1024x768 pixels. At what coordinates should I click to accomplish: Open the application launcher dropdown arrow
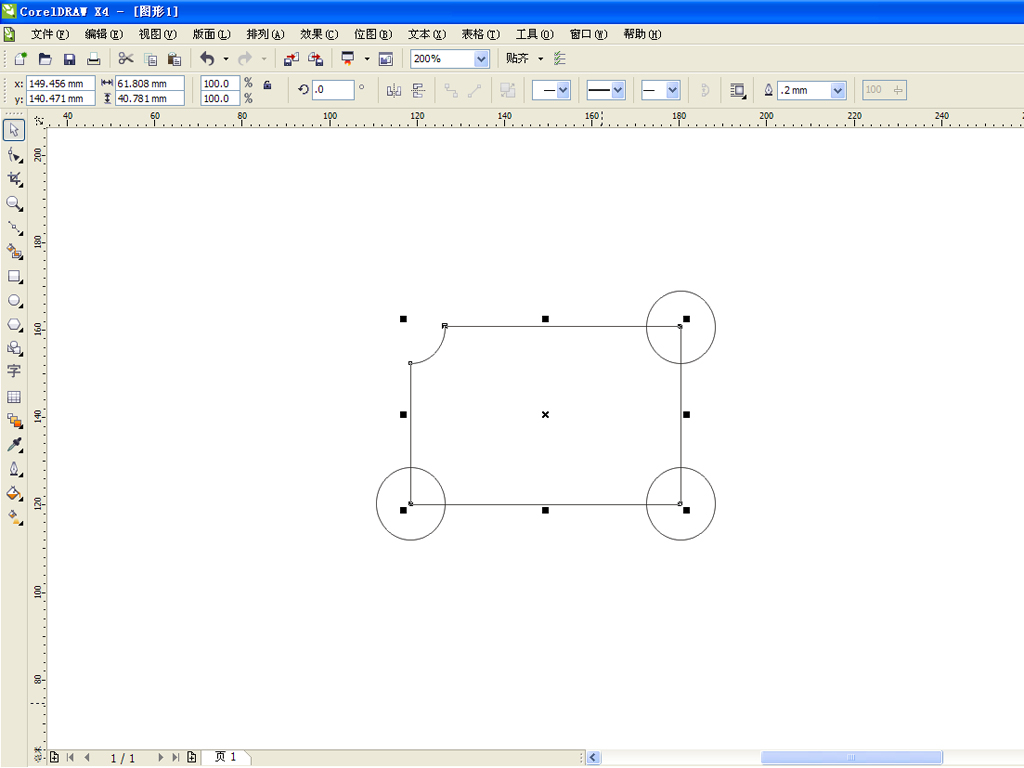pos(367,59)
